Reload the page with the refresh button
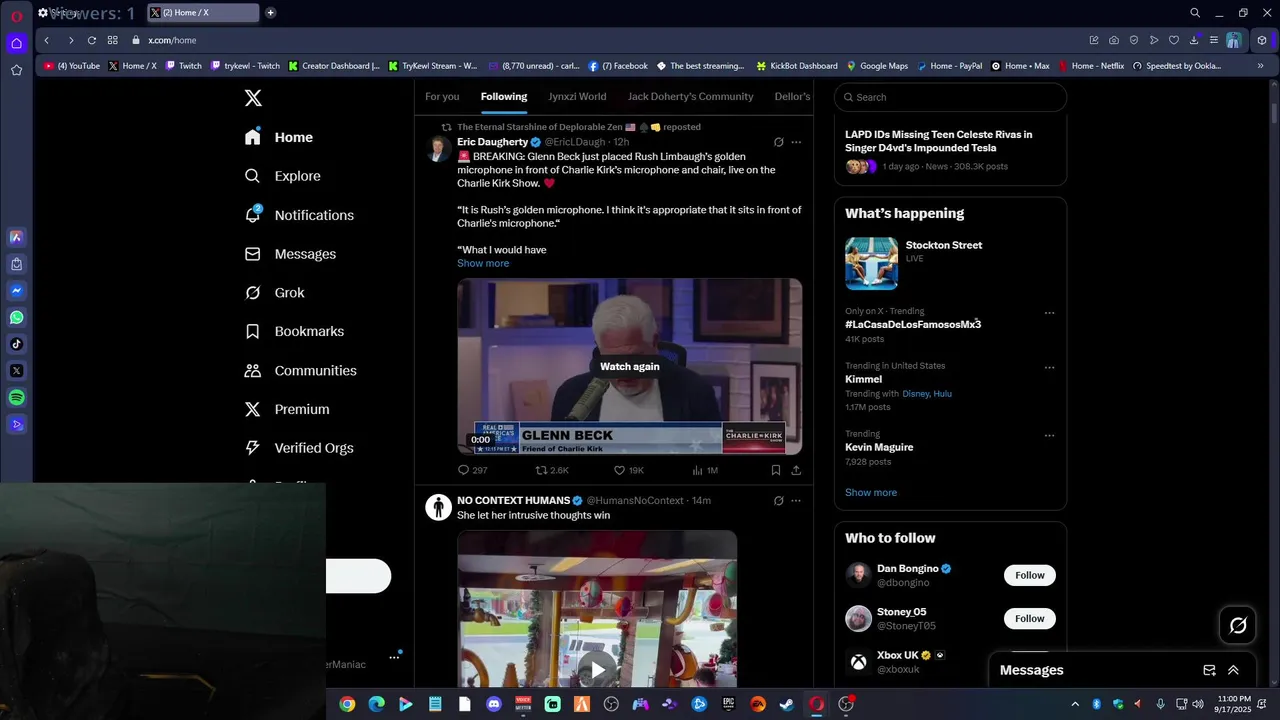This screenshot has height=720, width=1280. pos(92,40)
